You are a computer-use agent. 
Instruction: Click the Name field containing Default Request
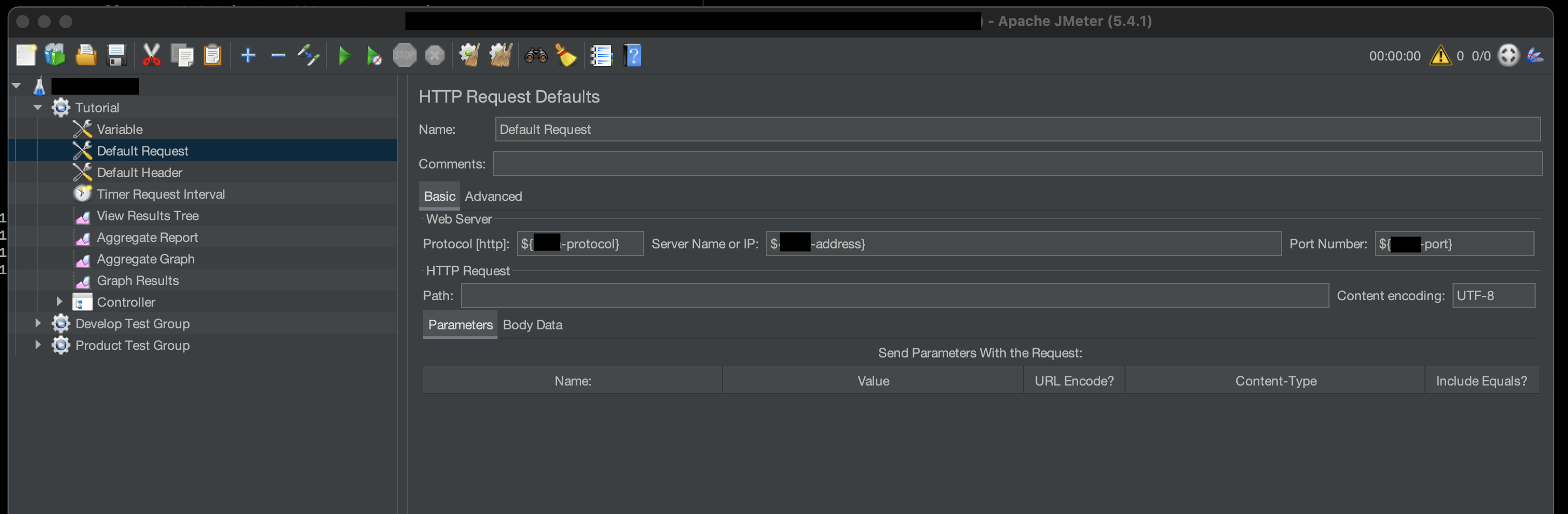(1017, 129)
